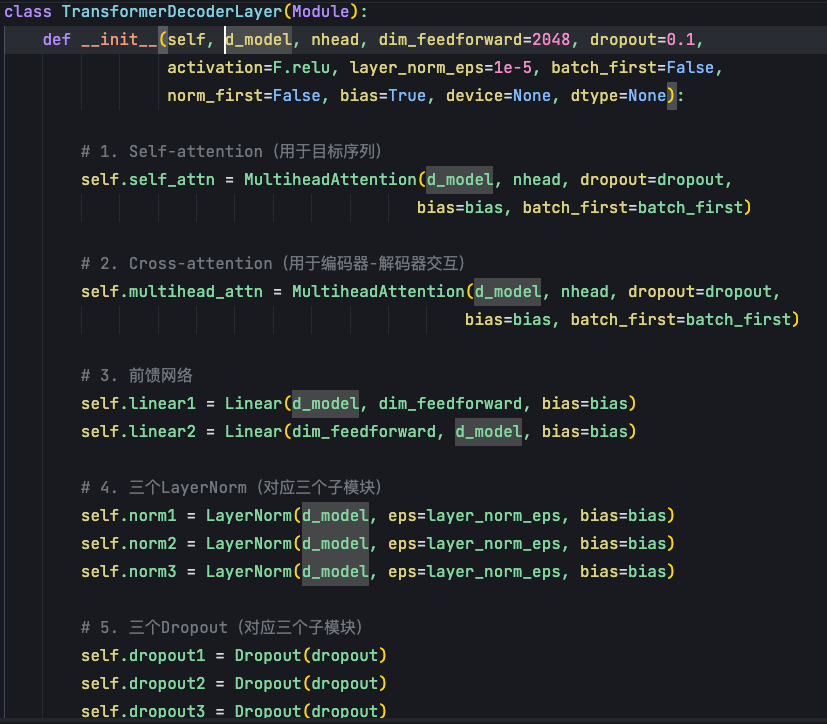Click the class keyword
This screenshot has width=827, height=724.
(28, 12)
